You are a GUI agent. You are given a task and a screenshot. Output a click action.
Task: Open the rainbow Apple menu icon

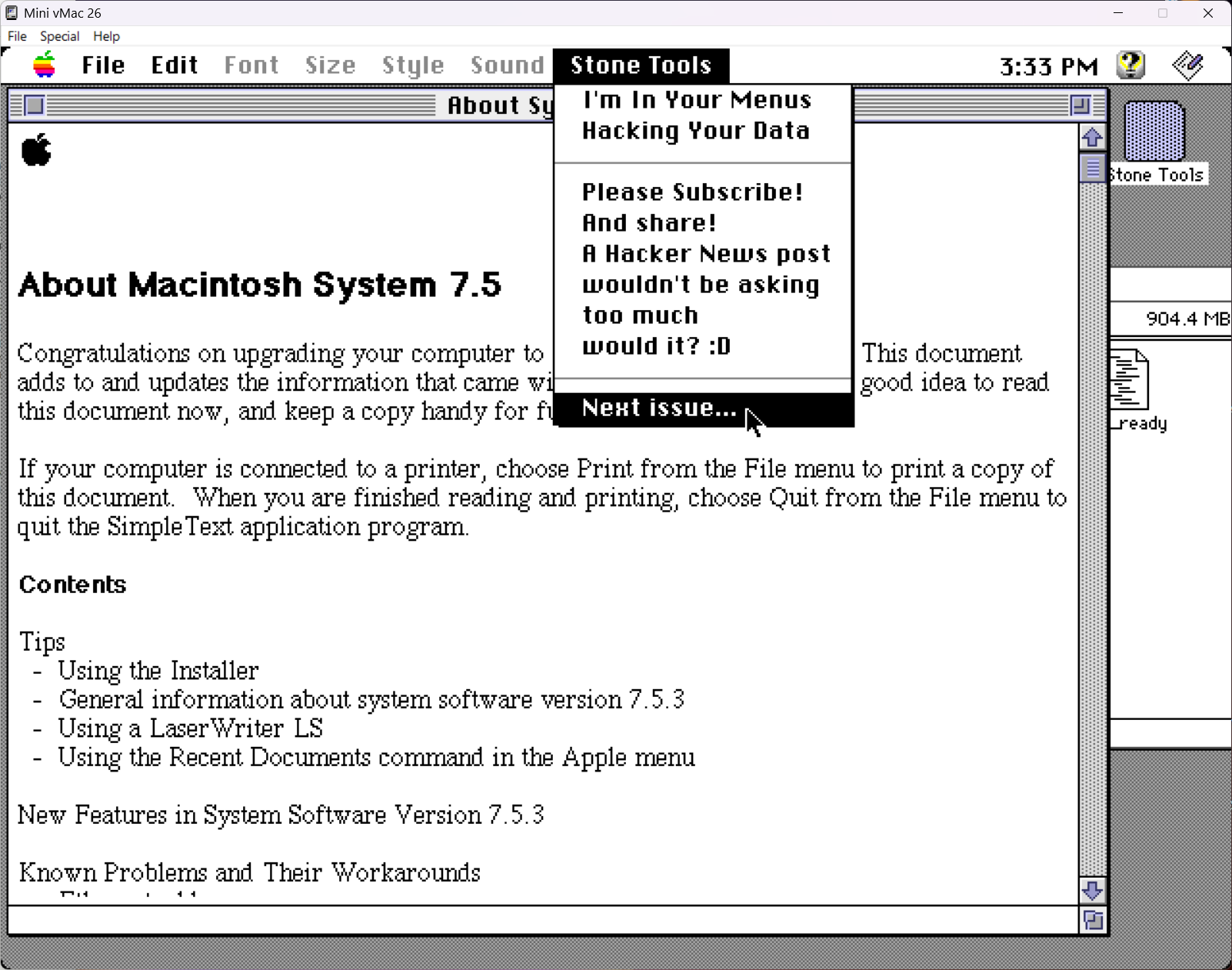point(43,65)
